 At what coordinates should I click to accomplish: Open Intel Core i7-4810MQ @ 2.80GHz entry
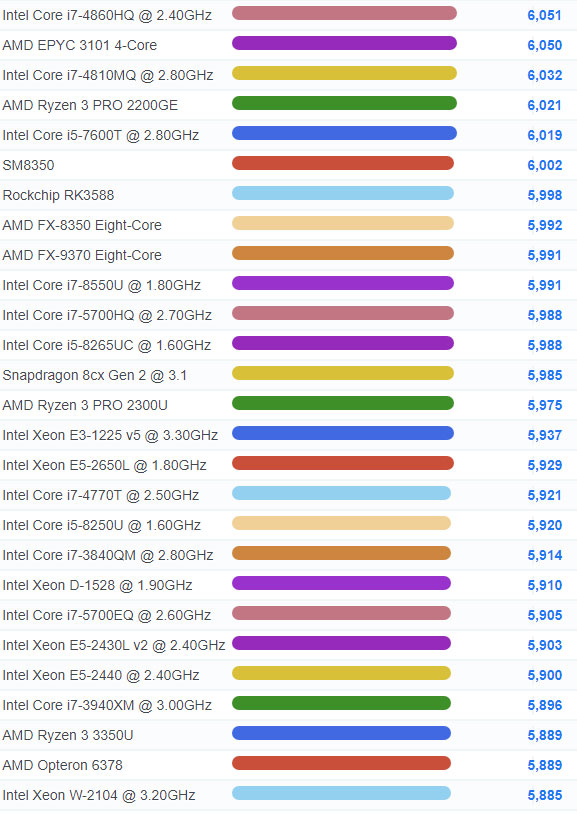[x=108, y=75]
